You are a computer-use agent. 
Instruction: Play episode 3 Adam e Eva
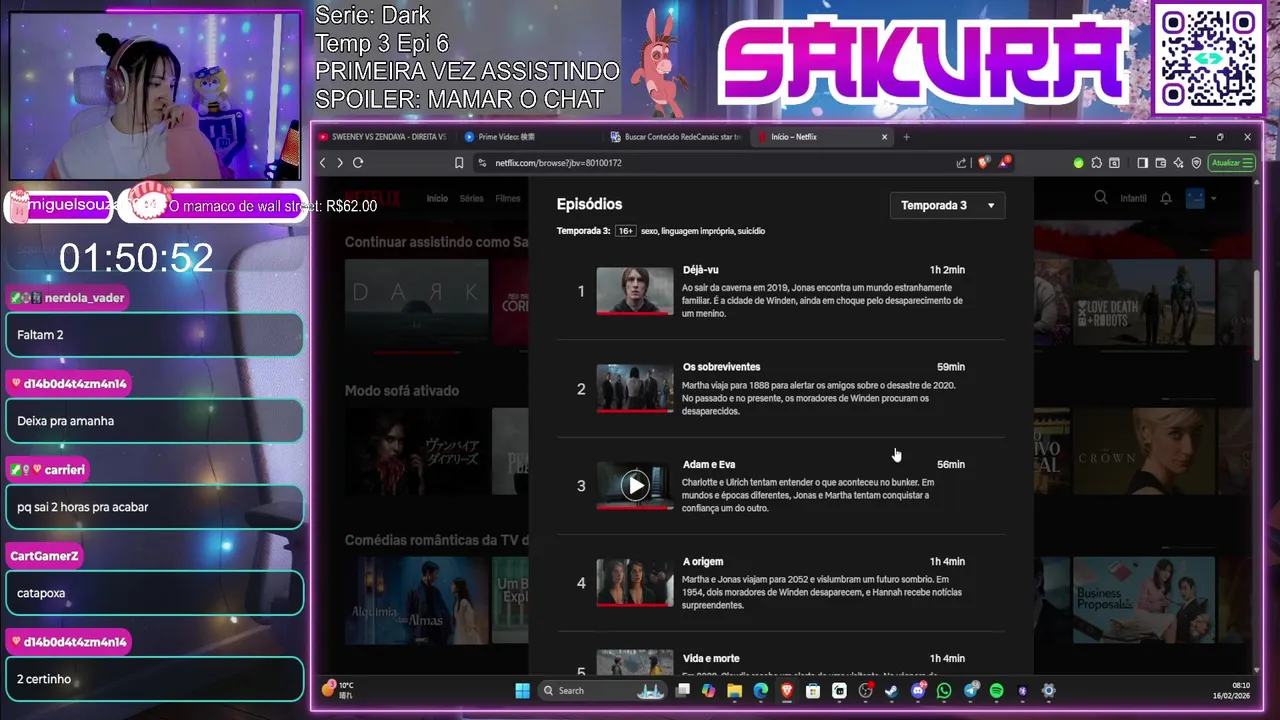635,486
